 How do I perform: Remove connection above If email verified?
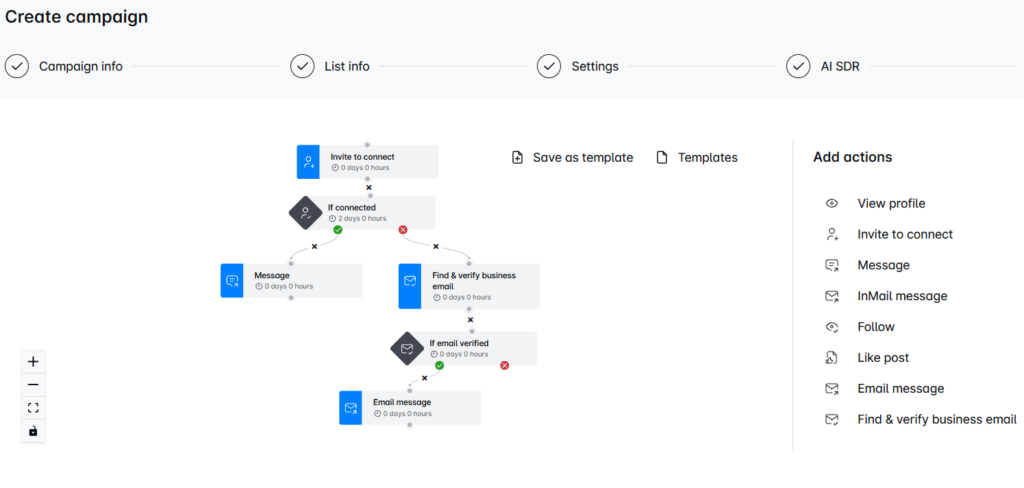click(470, 320)
